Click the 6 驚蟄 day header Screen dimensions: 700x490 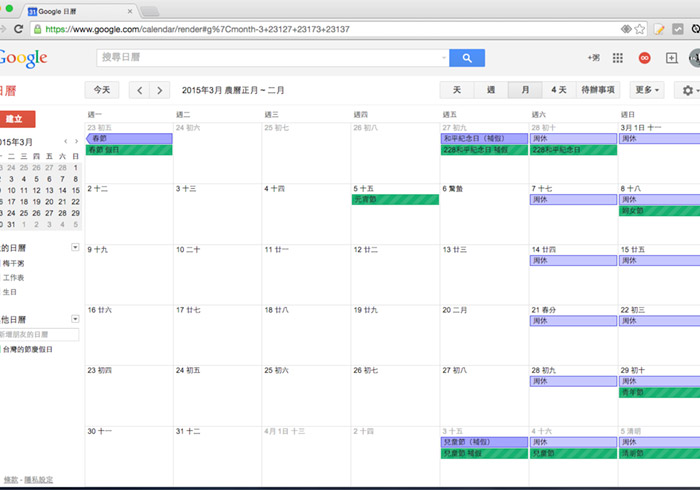tap(453, 189)
